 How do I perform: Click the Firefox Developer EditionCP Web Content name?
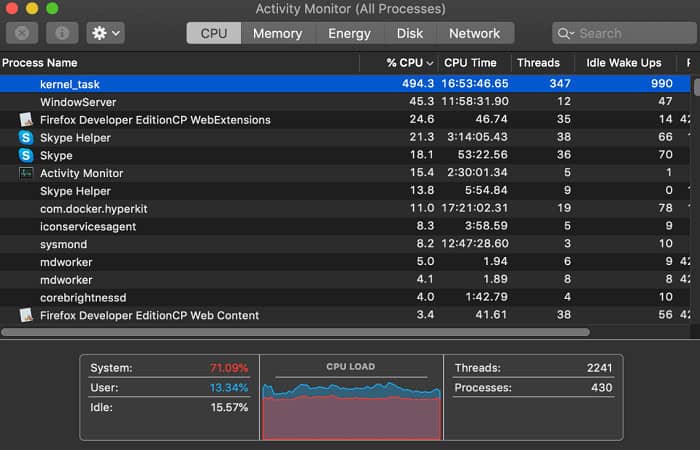(x=150, y=316)
